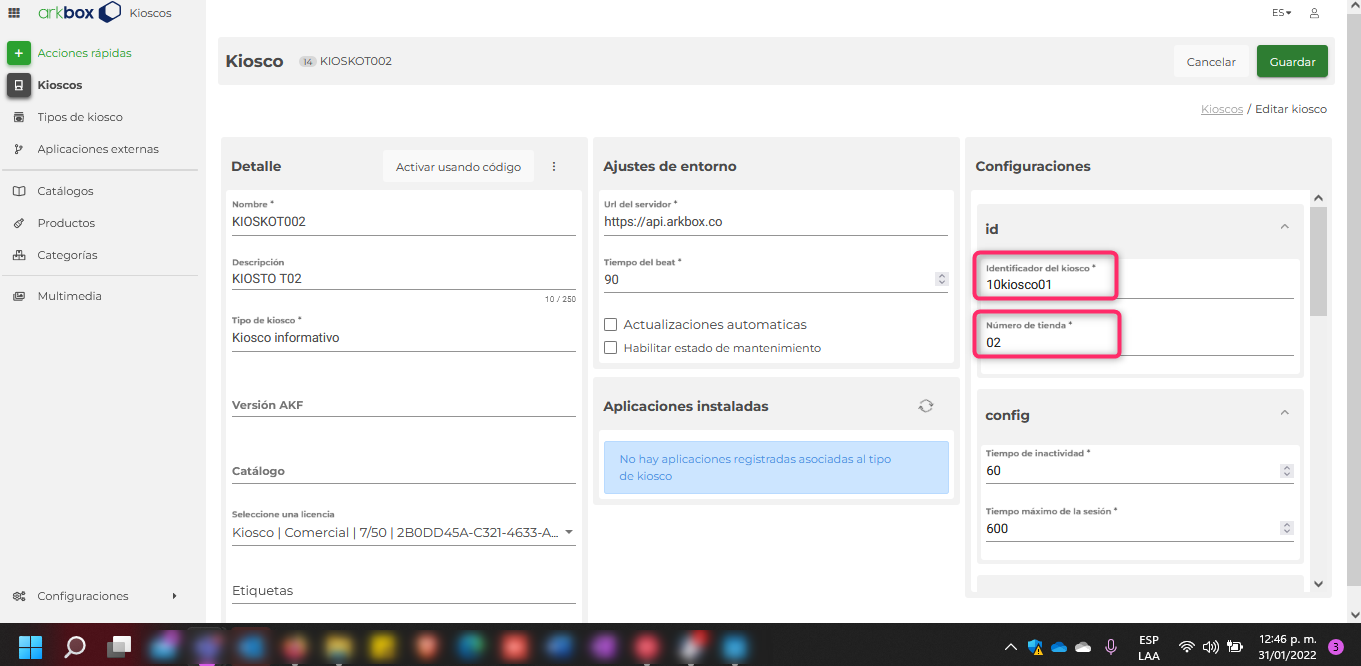The height and width of the screenshot is (666, 1361).
Task: Collapse the id configuration section
Action: click(1284, 227)
